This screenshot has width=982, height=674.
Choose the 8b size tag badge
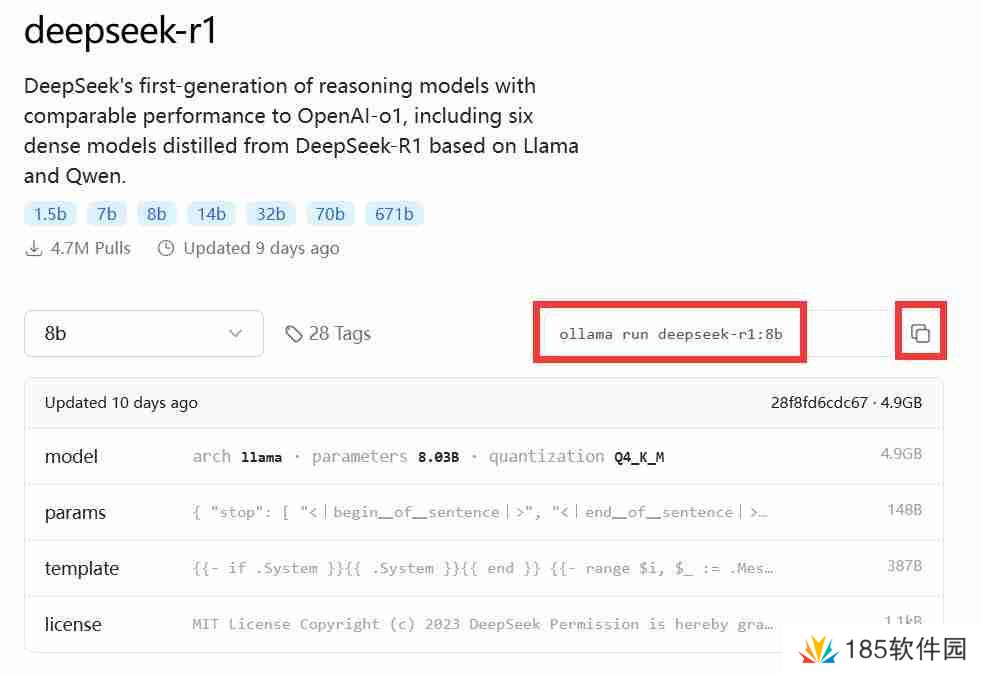coord(156,214)
